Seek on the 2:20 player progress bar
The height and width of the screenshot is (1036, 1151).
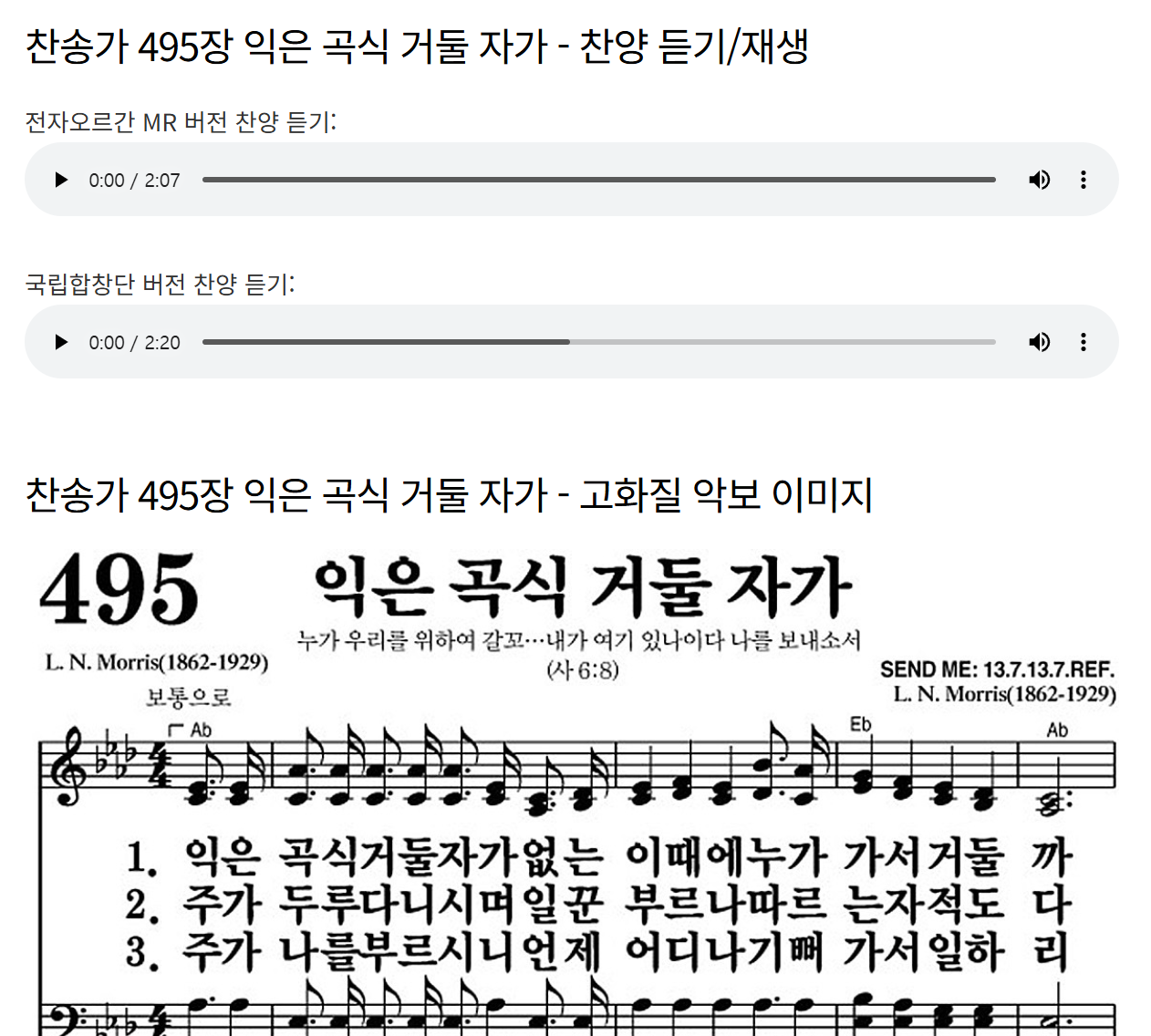coord(599,342)
